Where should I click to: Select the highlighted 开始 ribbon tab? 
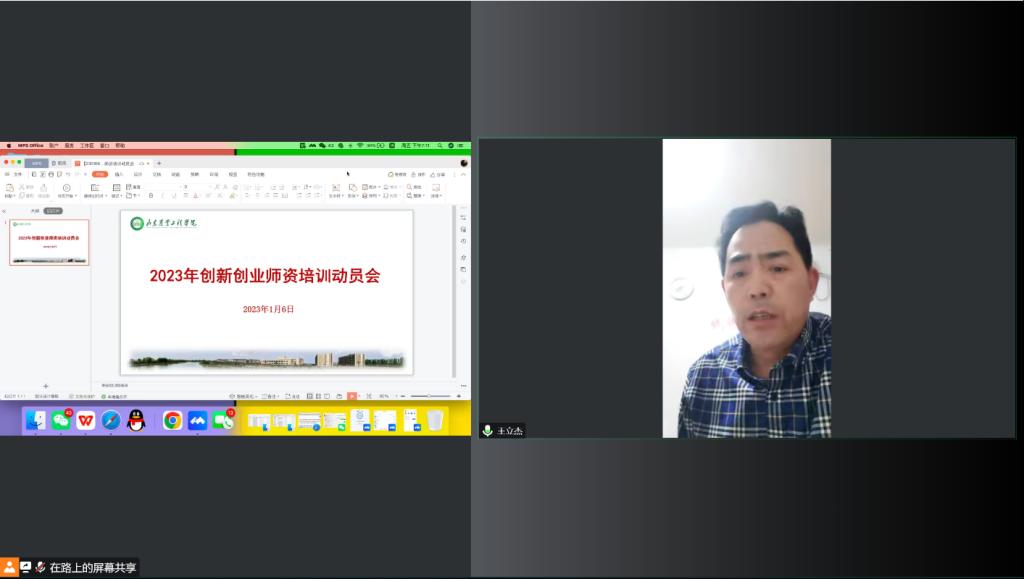pos(100,174)
